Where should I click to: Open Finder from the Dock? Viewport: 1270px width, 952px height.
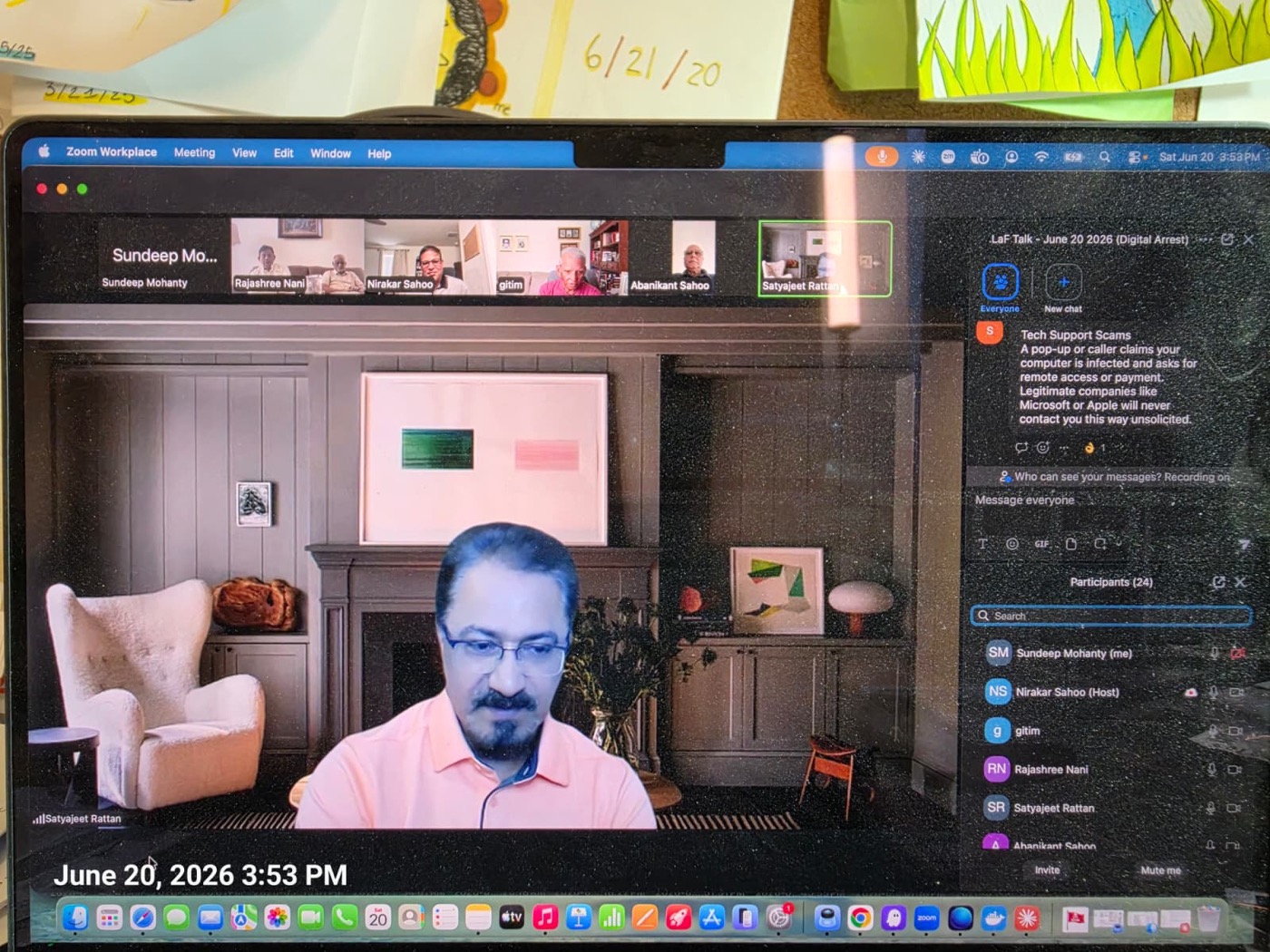(x=75, y=918)
